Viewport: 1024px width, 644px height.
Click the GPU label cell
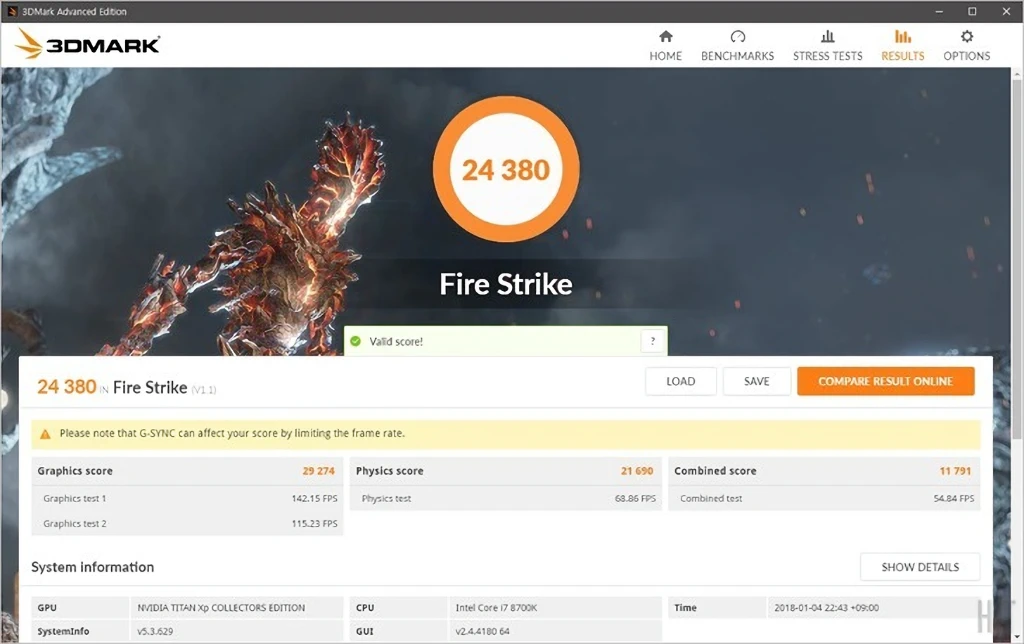click(80, 607)
